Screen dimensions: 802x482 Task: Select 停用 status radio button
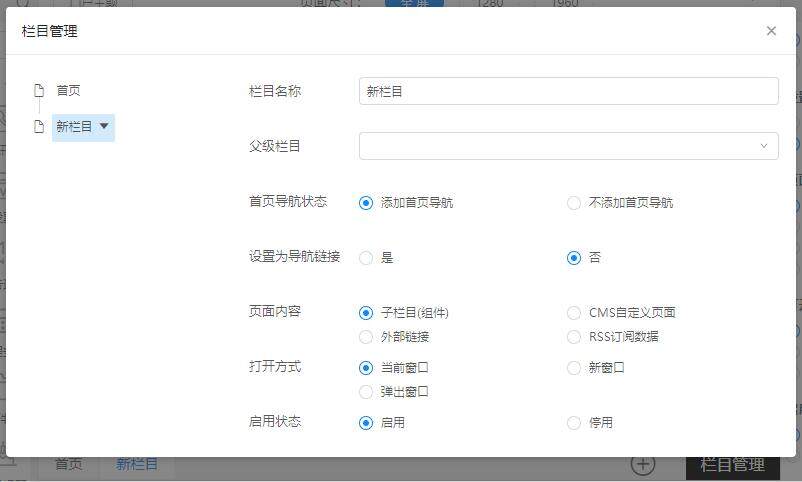click(574, 423)
